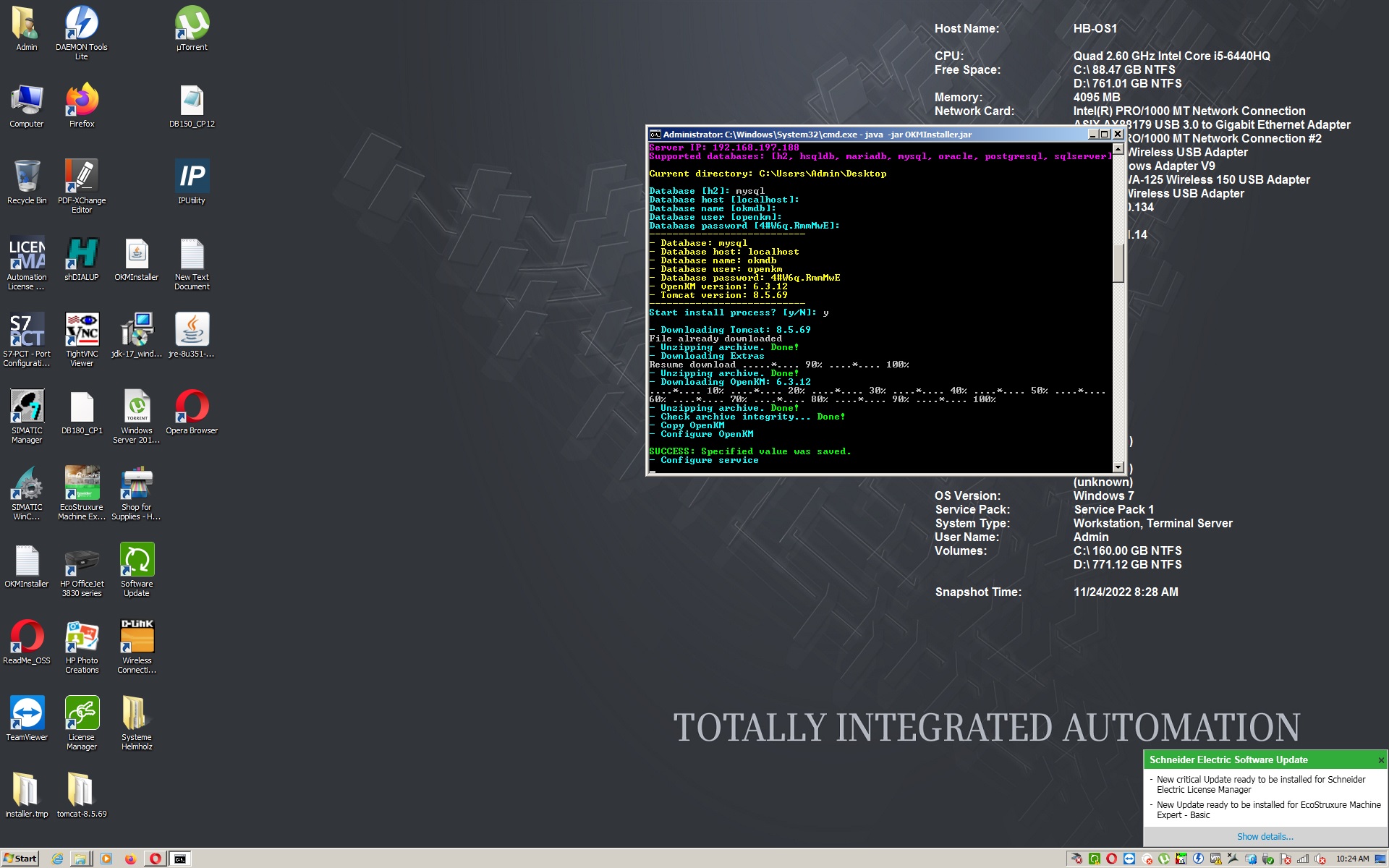Unmute the volume via the tray speaker icon
1389x868 pixels.
pyautogui.click(x=1319, y=859)
